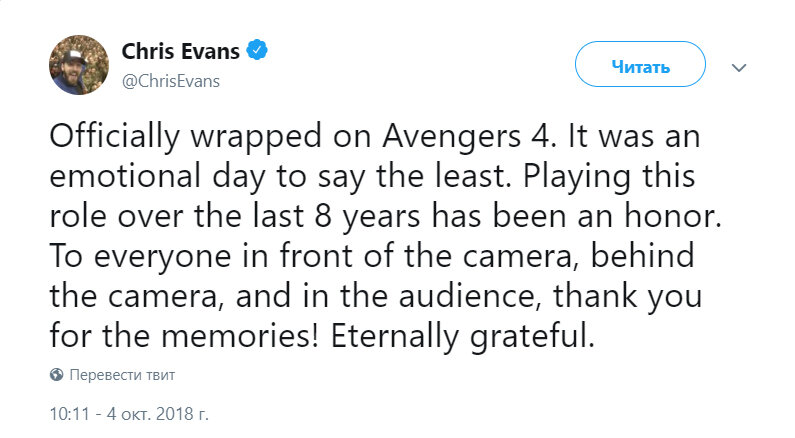Screen dimensions: 795x438
Task: Open the Chris Evans display name link
Action: tap(180, 51)
